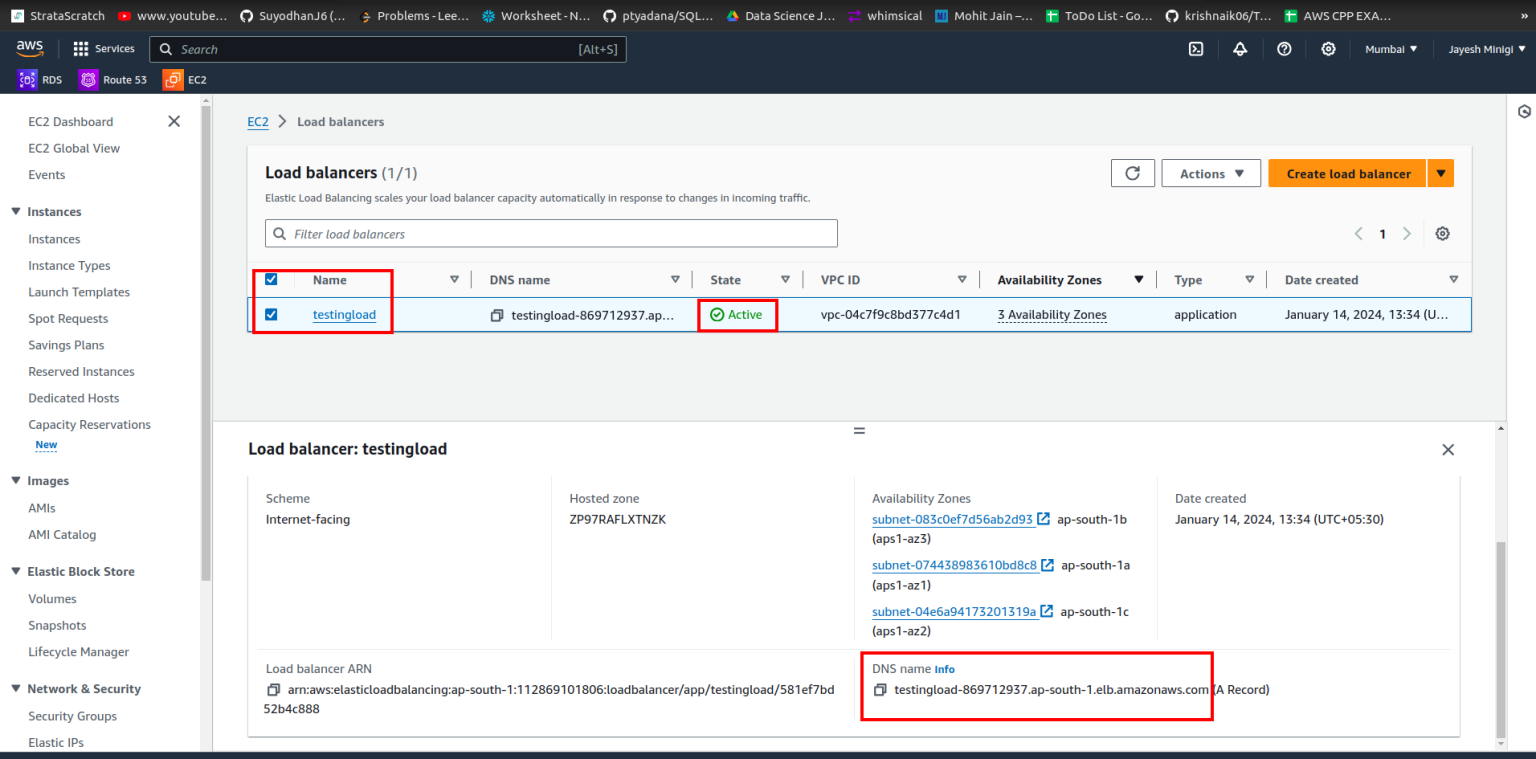
Task: Open the help menu question mark icon
Action: point(1284,48)
